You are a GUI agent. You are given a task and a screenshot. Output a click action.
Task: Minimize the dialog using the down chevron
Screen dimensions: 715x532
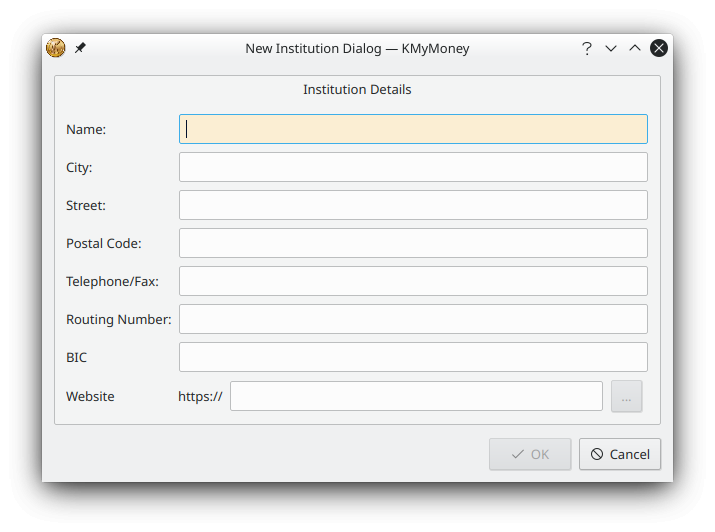tap(611, 48)
